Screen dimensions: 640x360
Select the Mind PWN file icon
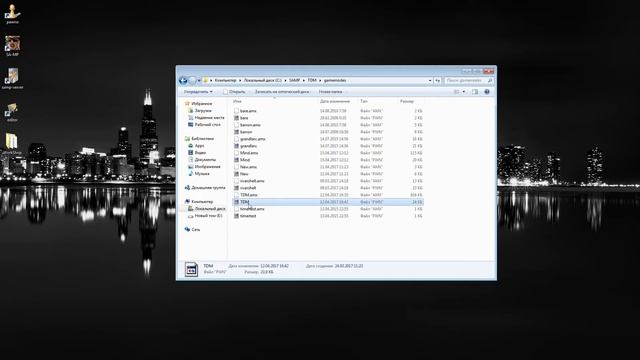pos(236,160)
